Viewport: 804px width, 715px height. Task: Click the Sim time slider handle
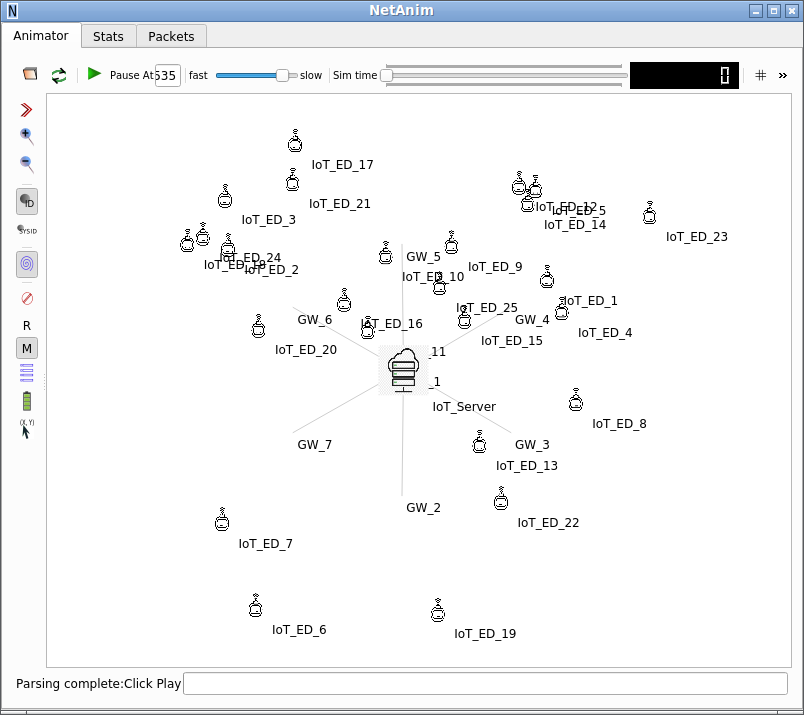[387, 75]
